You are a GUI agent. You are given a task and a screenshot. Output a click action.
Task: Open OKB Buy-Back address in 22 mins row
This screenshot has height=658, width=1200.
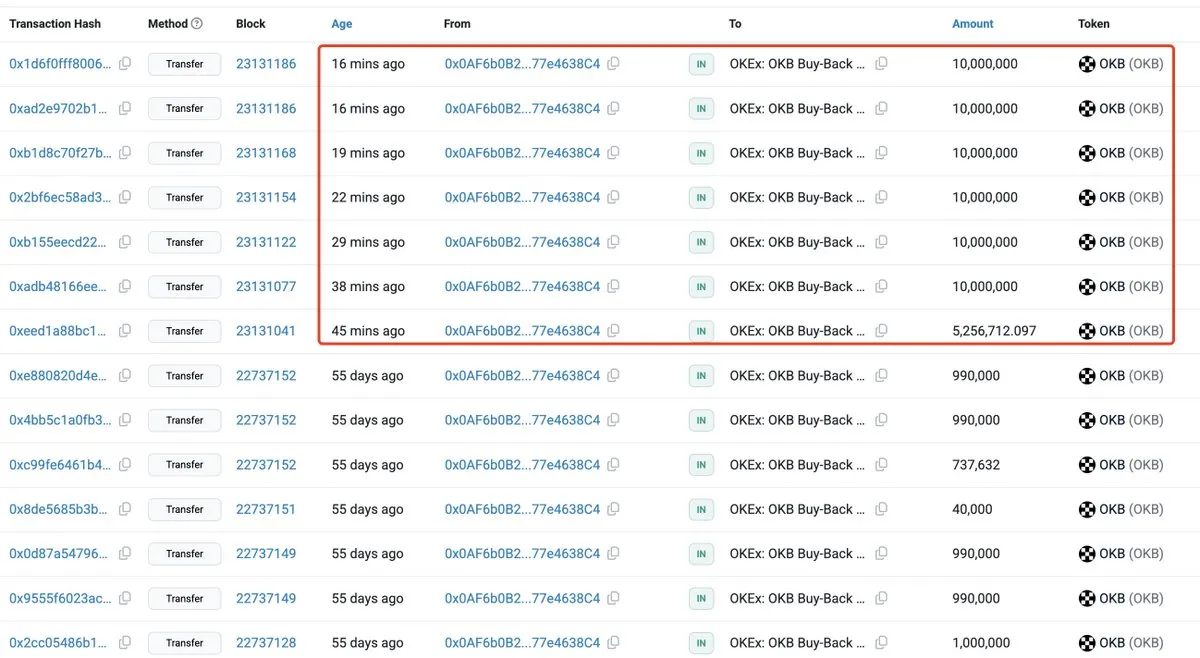pyautogui.click(x=797, y=197)
